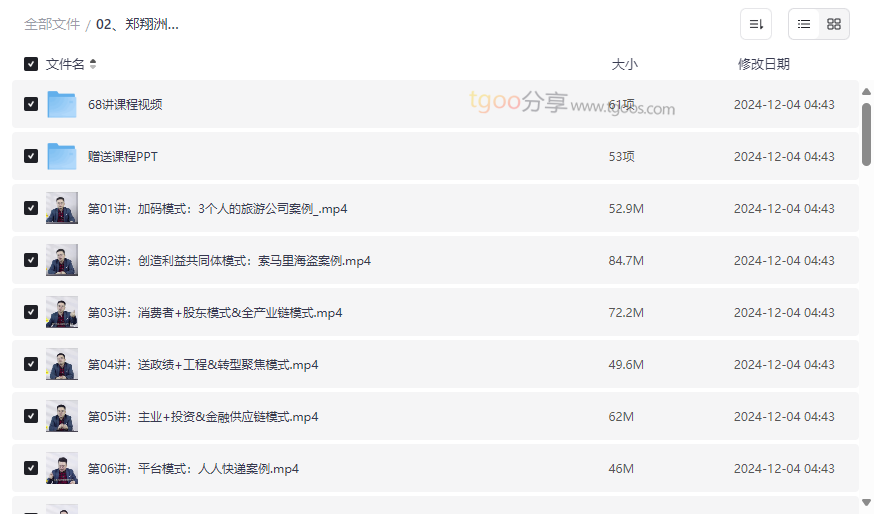Viewport: 874px width, 514px height.
Task: Uncheck the 第04讲 video checkbox
Action: (x=31, y=364)
